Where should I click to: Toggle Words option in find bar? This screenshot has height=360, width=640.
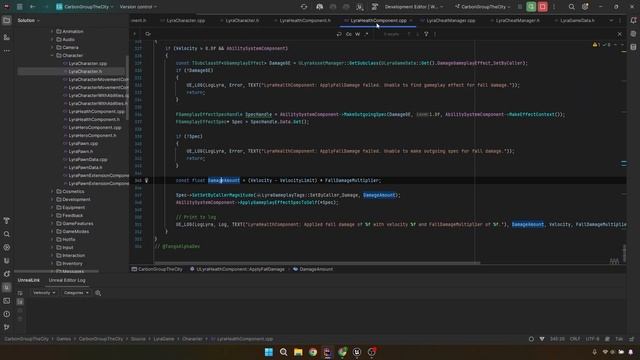(x=358, y=34)
